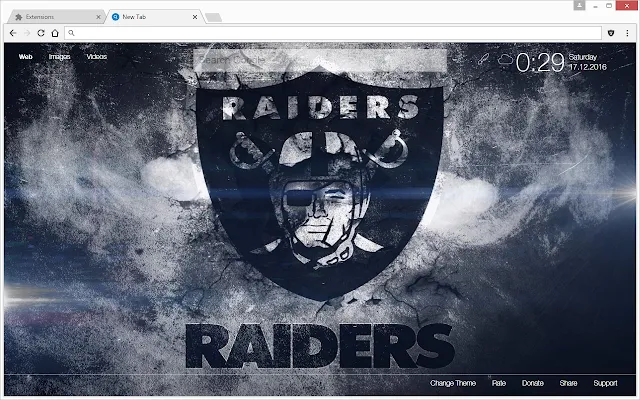640x400 pixels.
Task: Open the weather cloud icon
Action: [505, 60]
